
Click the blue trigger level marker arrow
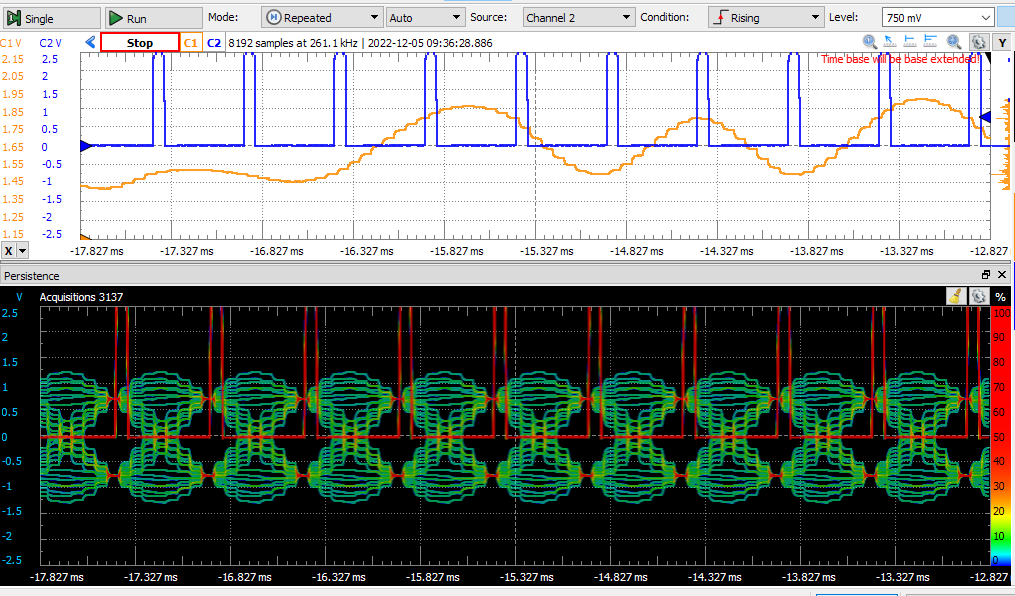(985, 117)
